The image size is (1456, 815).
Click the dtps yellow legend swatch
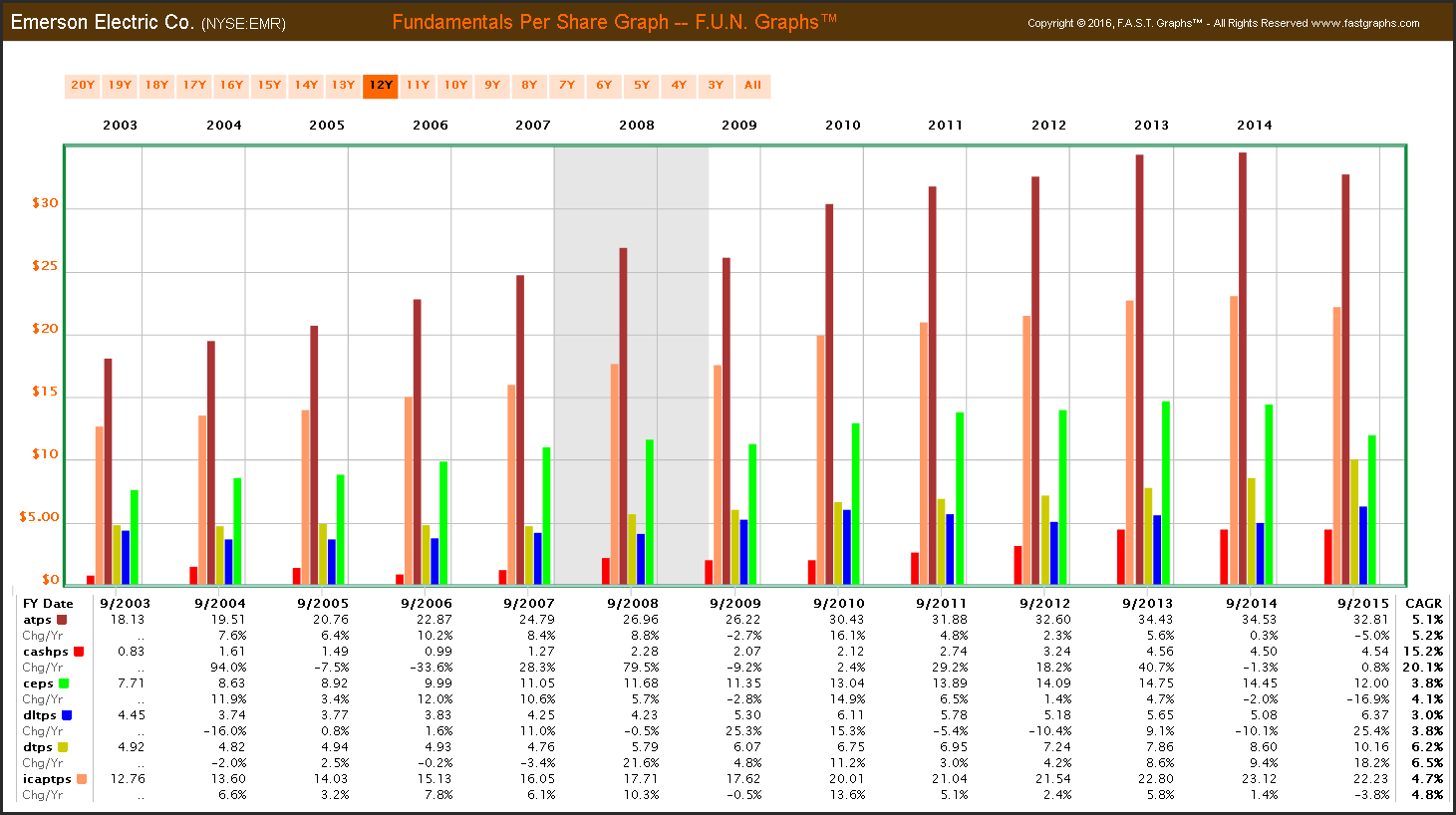(x=63, y=747)
